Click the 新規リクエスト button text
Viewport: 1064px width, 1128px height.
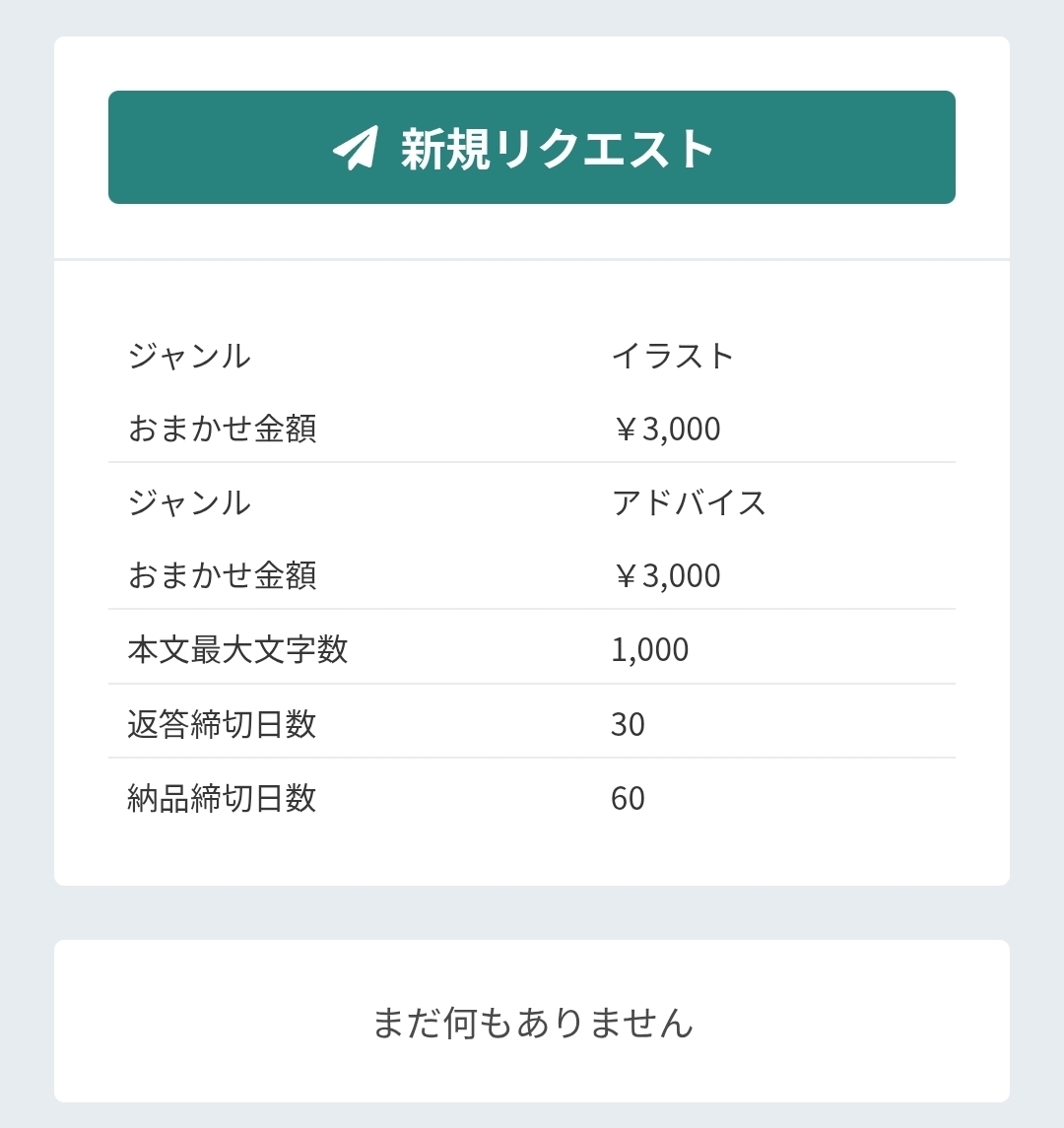(558, 149)
